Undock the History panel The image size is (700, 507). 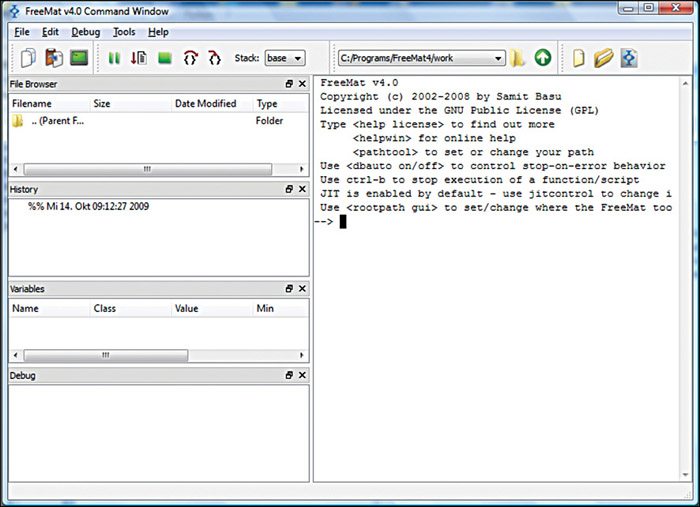point(289,189)
